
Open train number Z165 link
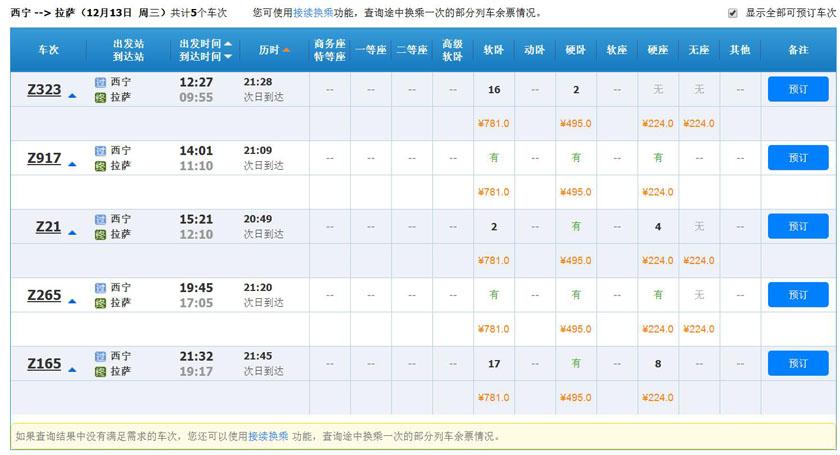(x=44, y=364)
